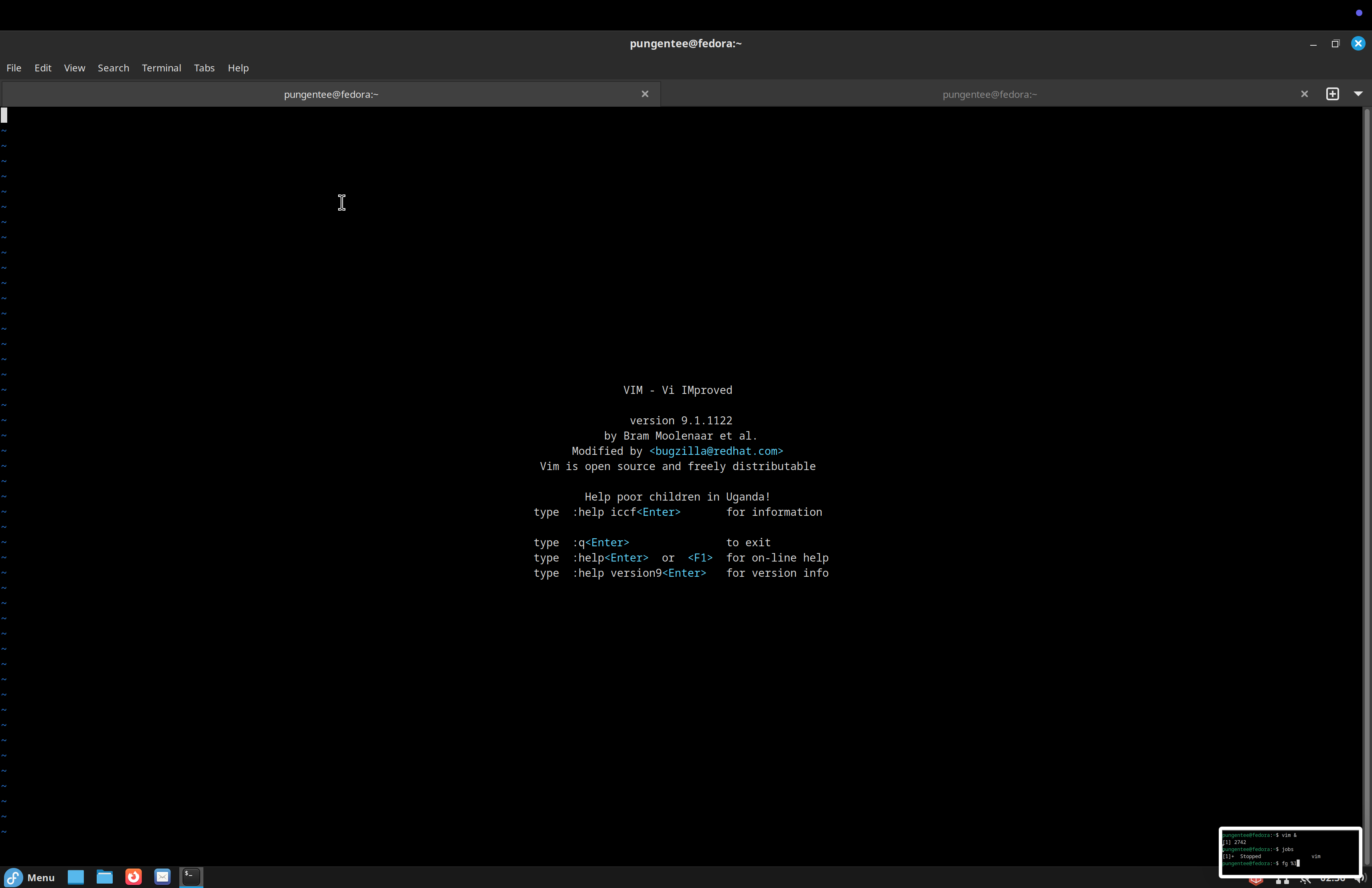Open the Tabs menu

click(x=204, y=68)
